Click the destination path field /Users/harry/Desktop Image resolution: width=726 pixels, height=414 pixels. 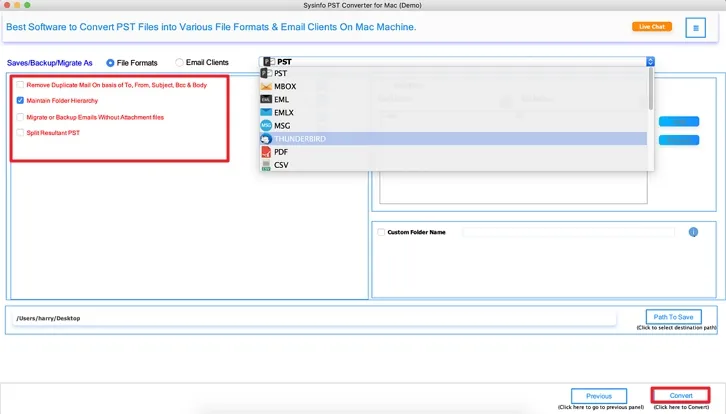(x=314, y=318)
